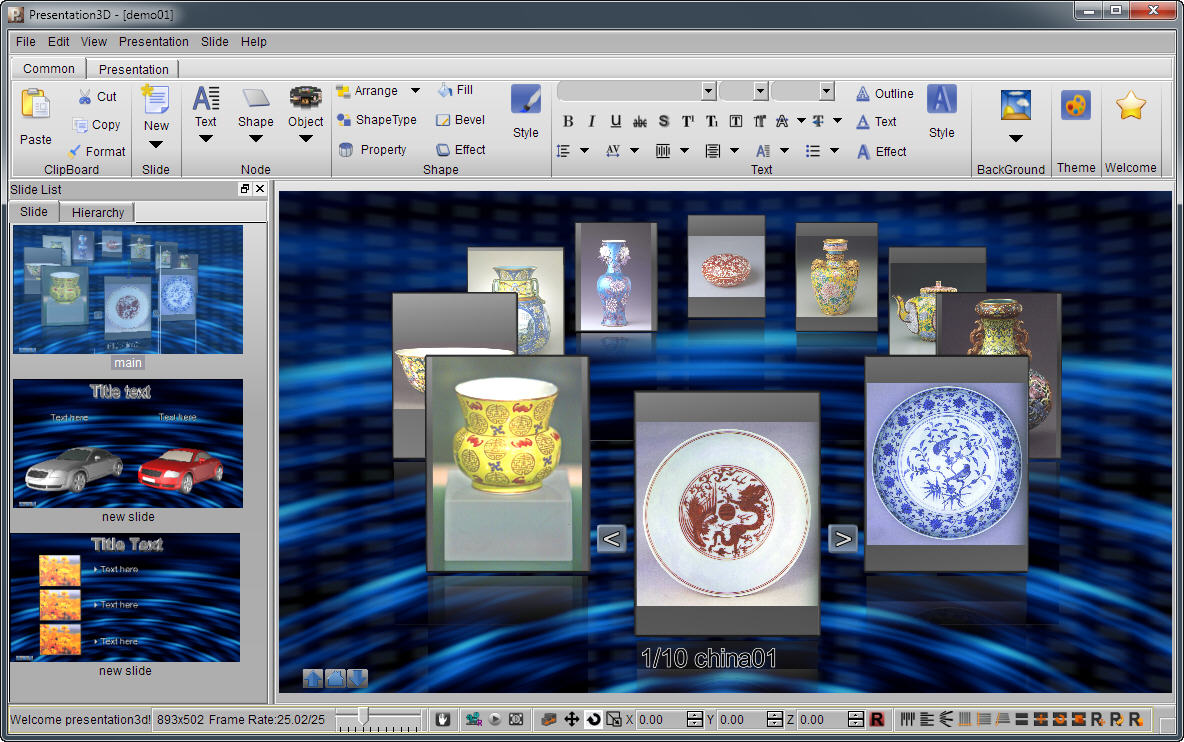
Task: Open the bullet list dropdown arrow
Action: 834,151
